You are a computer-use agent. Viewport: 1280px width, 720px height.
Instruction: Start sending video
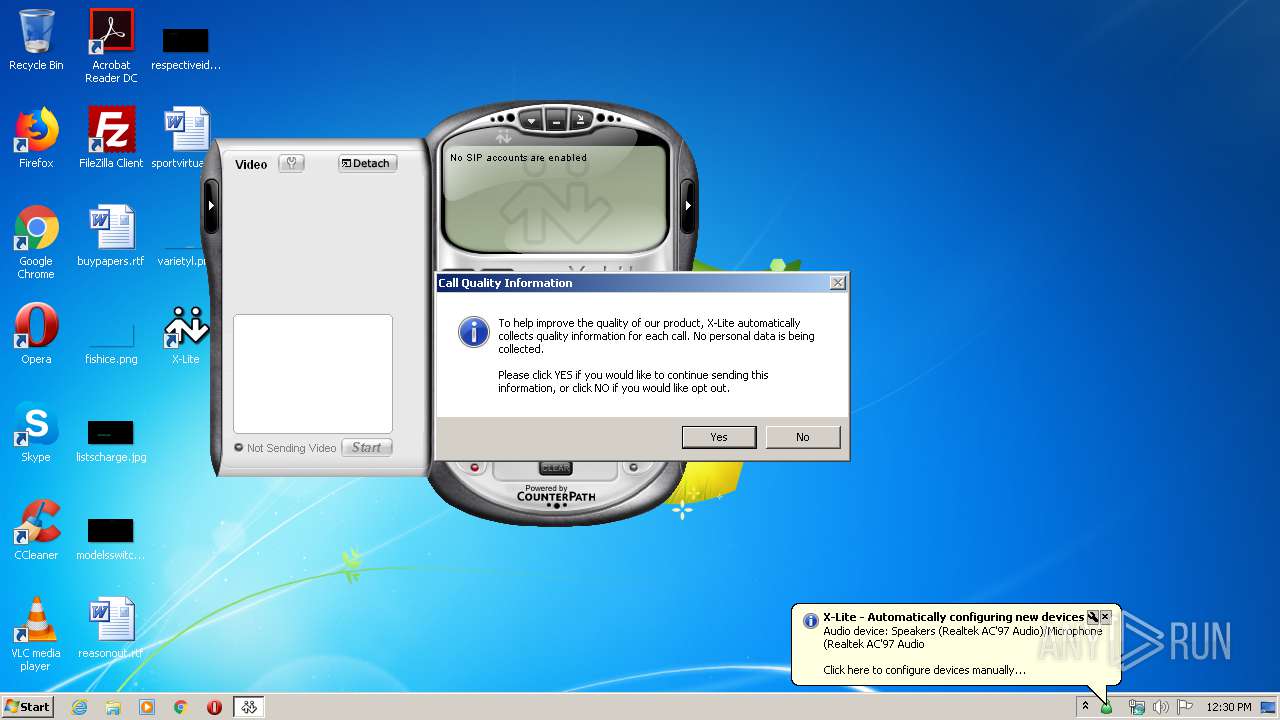[x=366, y=447]
